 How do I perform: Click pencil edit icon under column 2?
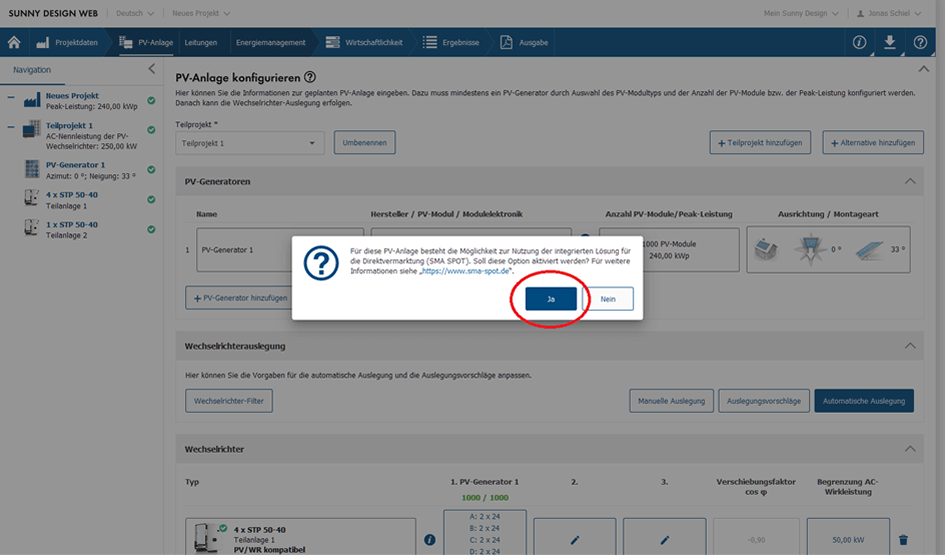574,540
